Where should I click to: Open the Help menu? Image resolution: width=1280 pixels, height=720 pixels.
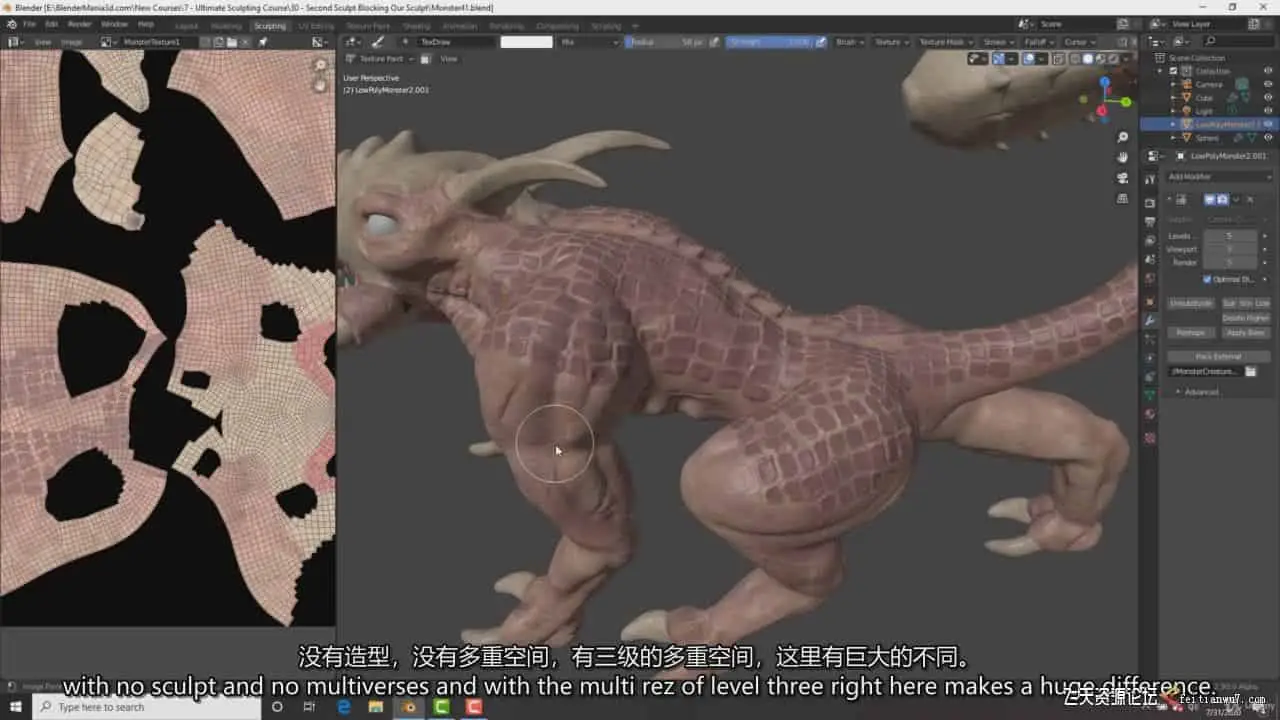(x=146, y=24)
